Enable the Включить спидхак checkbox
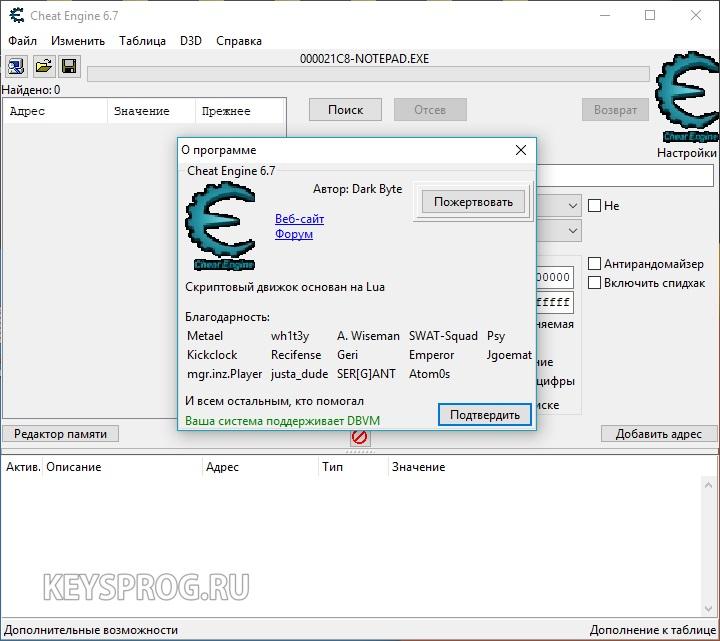Viewport: 720px width, 641px height. 594,282
